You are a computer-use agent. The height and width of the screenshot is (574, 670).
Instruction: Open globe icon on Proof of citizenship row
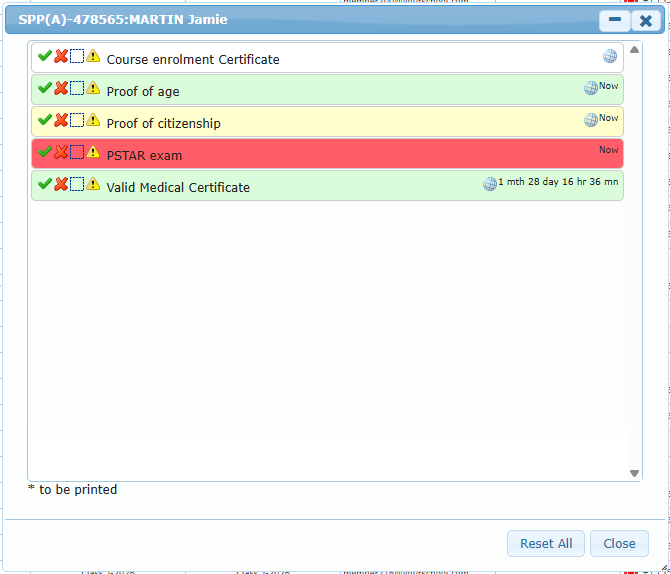pyautogui.click(x=591, y=120)
